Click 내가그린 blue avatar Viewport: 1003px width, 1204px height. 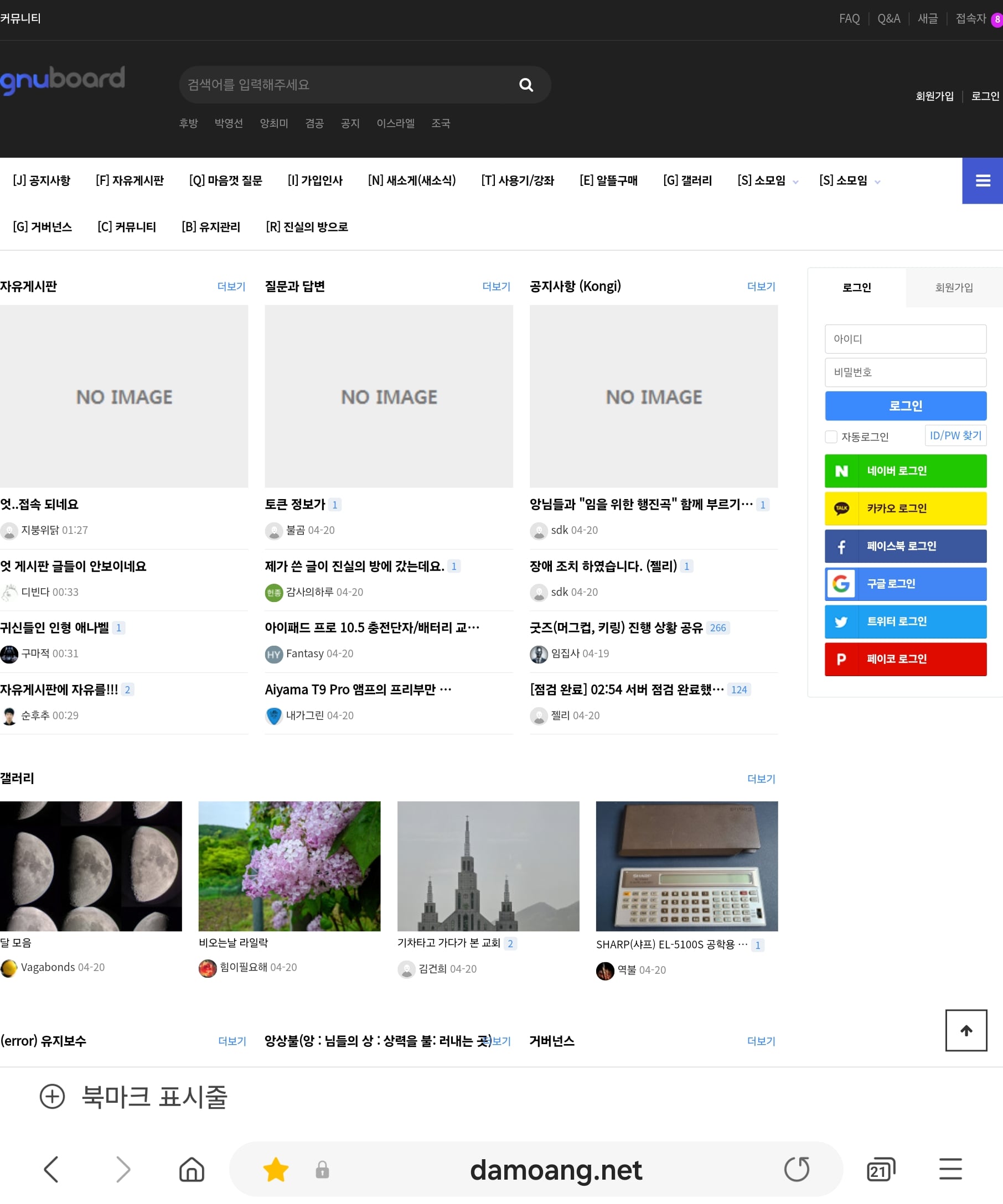point(274,715)
